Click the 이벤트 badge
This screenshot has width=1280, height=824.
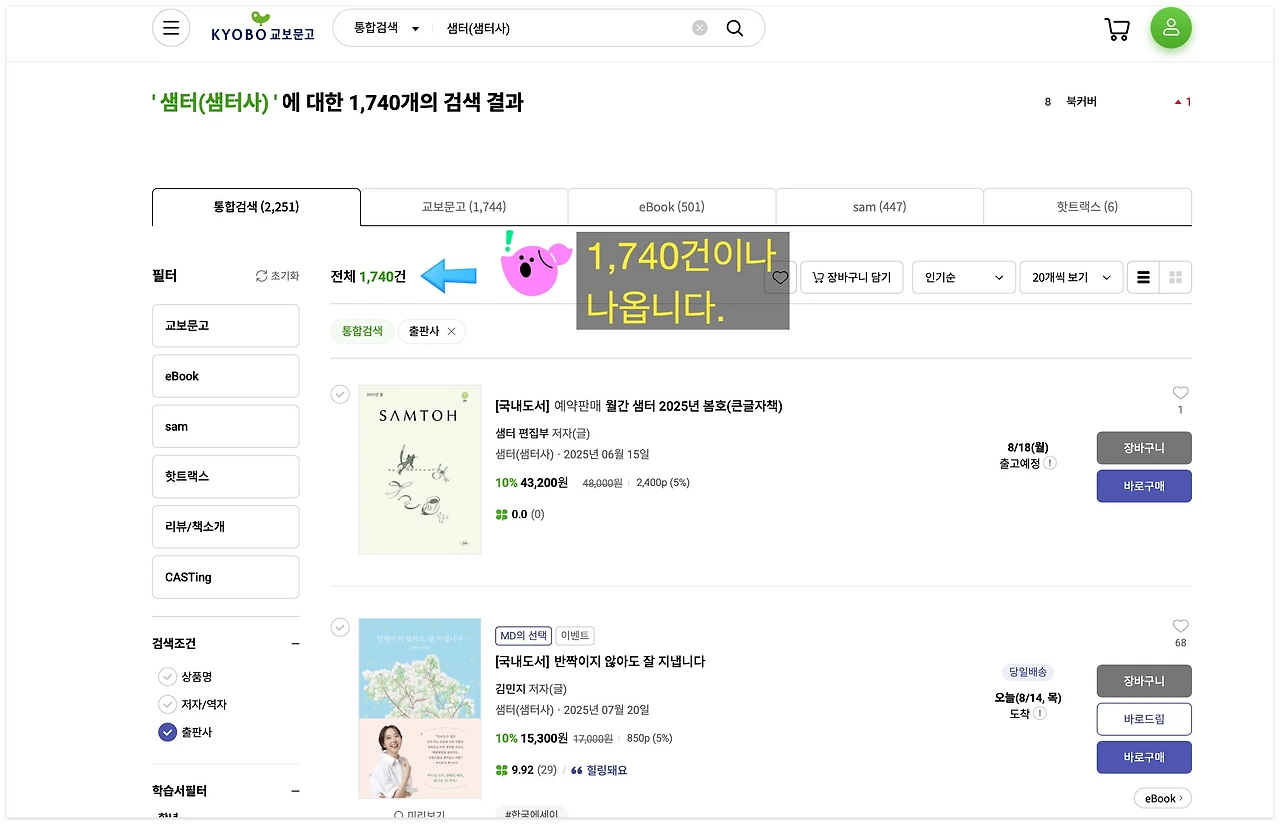[x=575, y=635]
